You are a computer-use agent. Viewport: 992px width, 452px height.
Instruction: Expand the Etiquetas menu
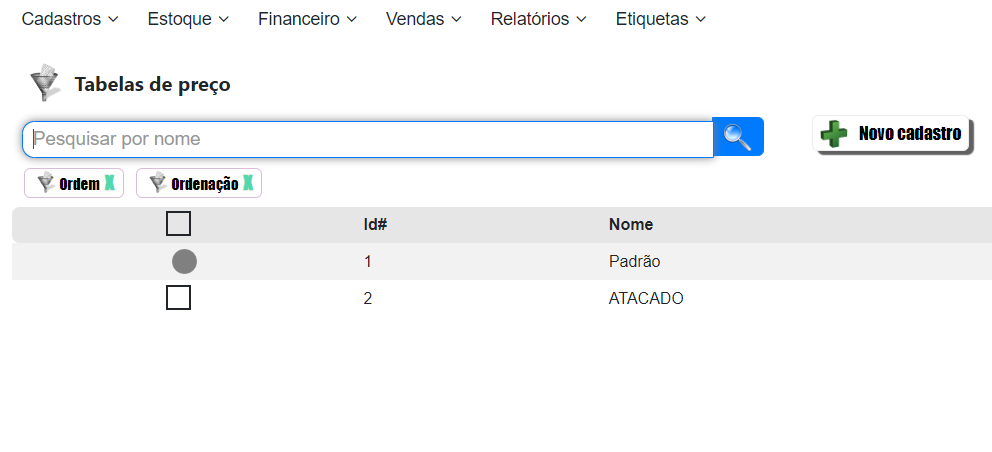tap(661, 19)
